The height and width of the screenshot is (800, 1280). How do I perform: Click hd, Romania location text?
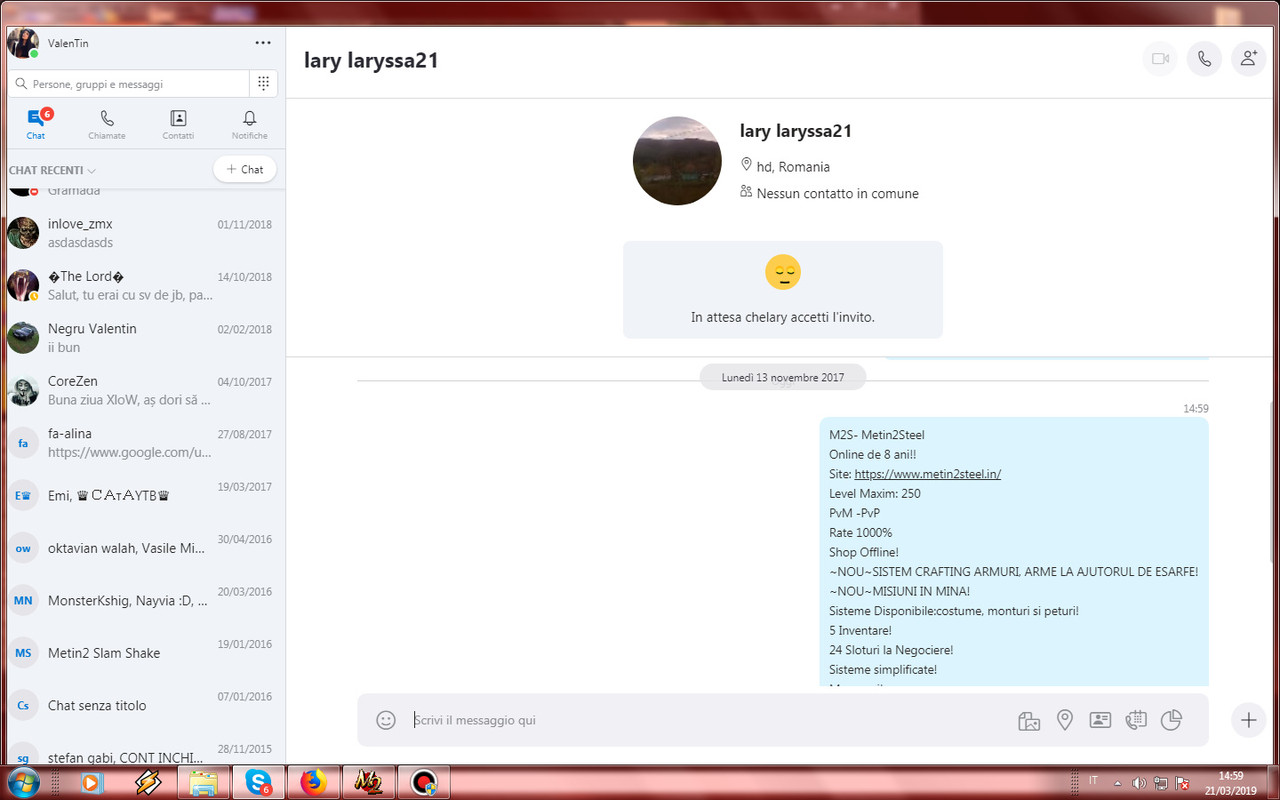(793, 167)
